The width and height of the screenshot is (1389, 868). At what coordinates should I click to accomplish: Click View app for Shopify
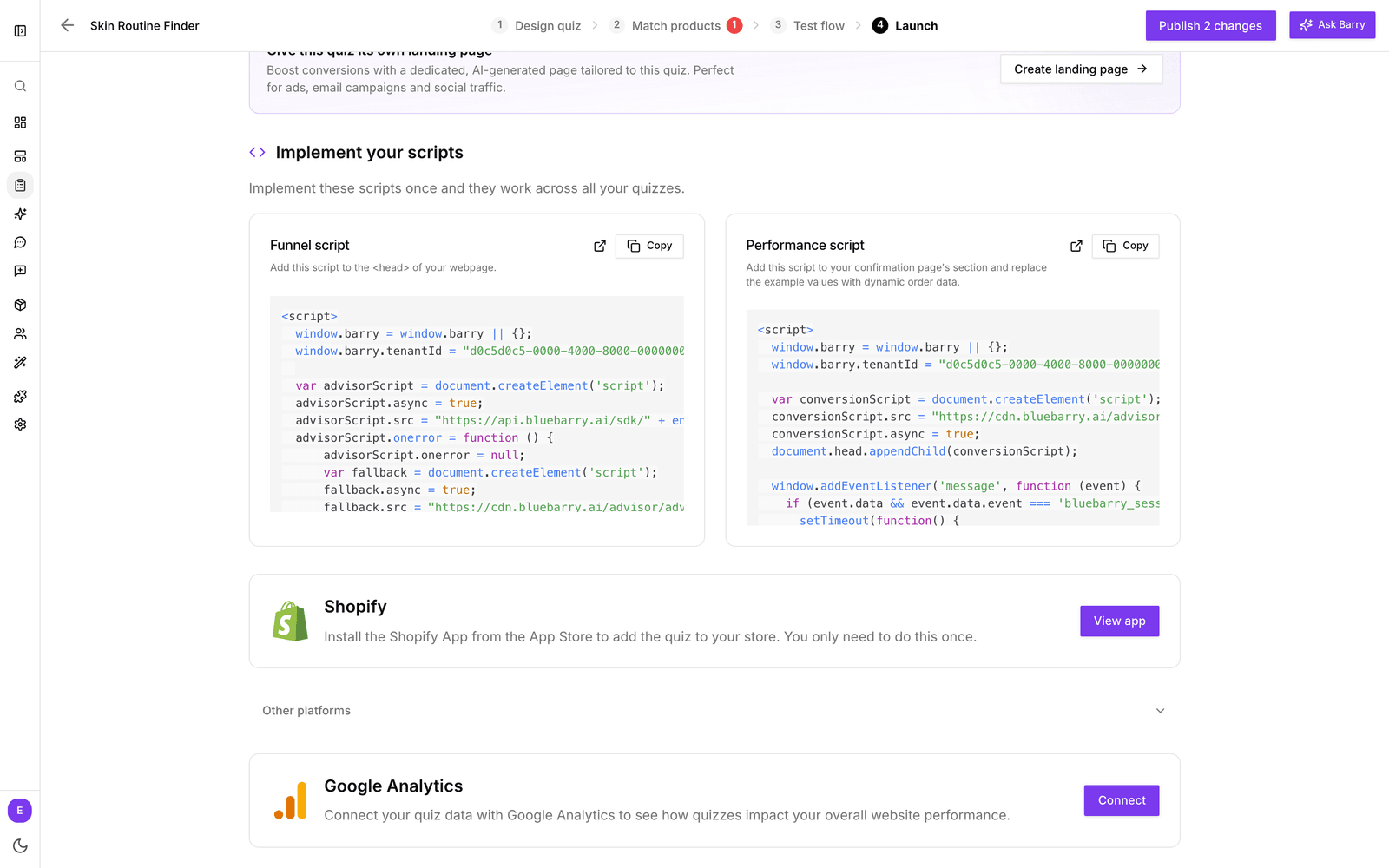coord(1119,621)
